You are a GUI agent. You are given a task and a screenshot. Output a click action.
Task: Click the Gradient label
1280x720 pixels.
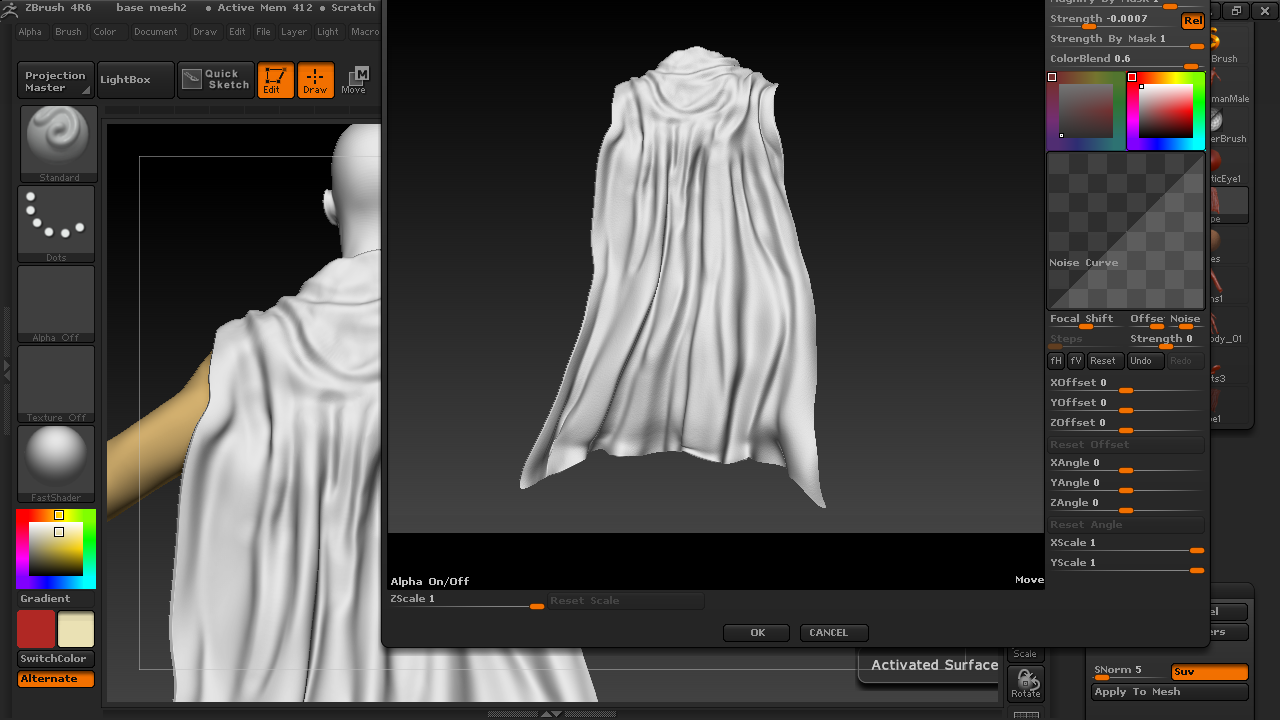[46, 599]
